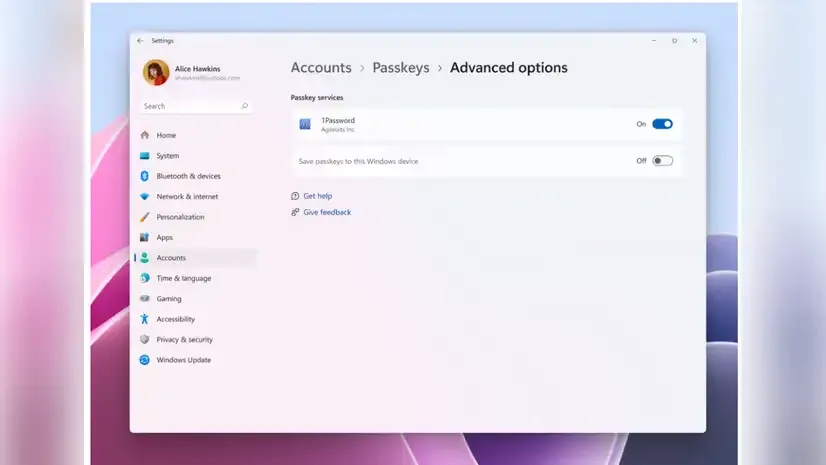This screenshot has height=465, width=826.
Task: Click the Give feedback link
Action: pos(326,212)
